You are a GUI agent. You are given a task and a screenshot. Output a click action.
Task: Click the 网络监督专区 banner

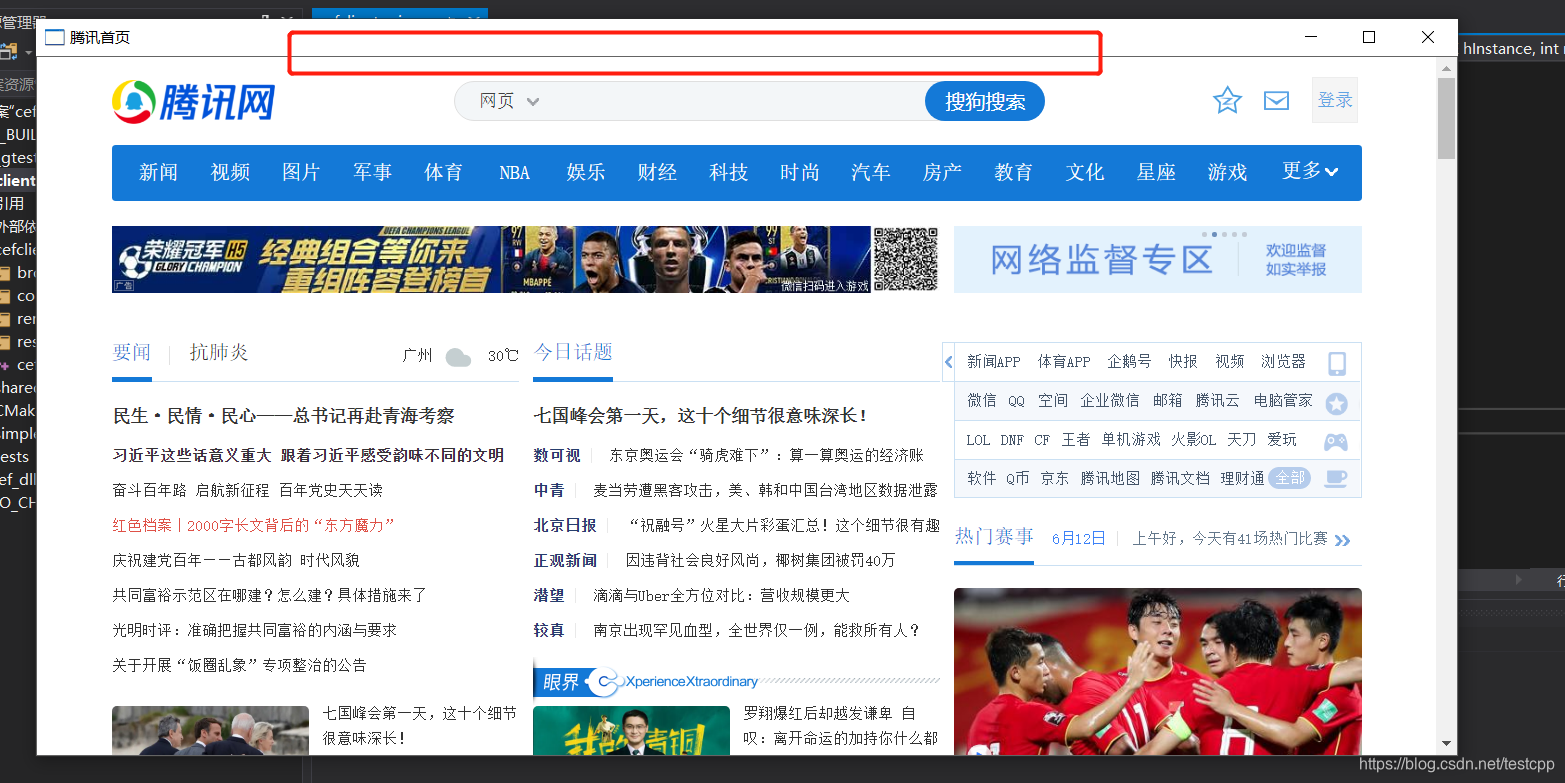1157,259
